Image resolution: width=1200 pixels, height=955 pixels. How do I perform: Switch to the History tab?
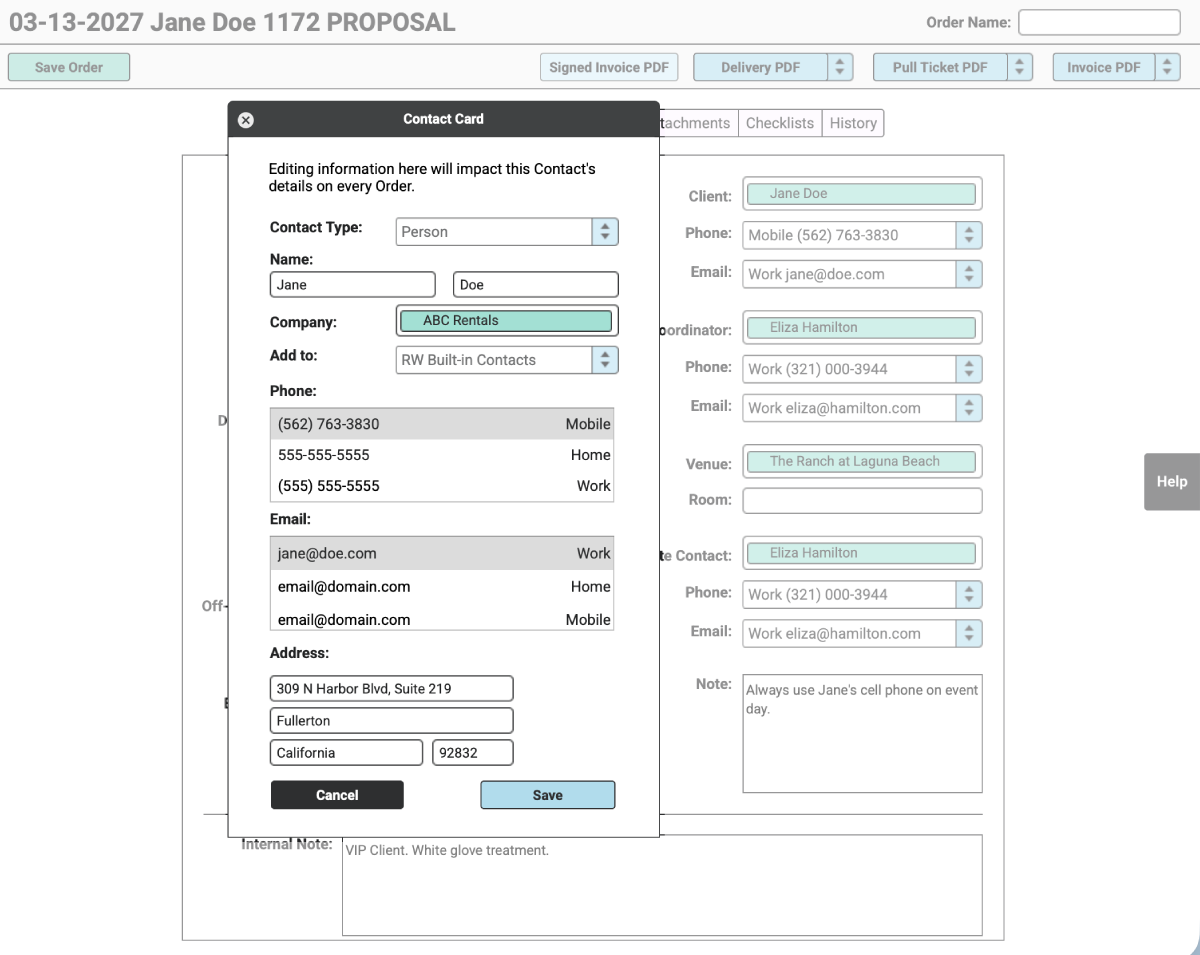coord(853,123)
